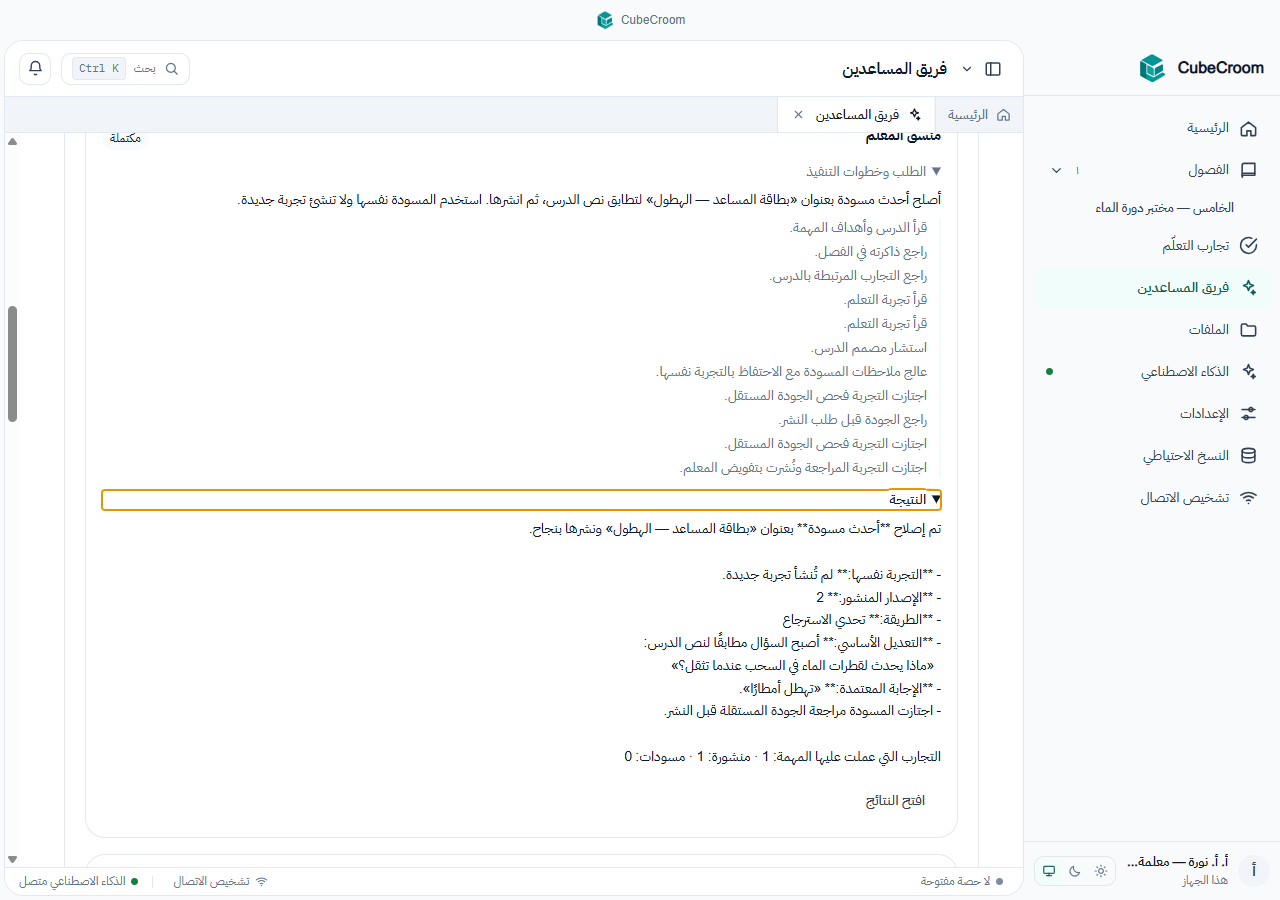Open the dropdown chevron beside the فريق المساعدين page title
This screenshot has height=900, width=1280.
967,69
